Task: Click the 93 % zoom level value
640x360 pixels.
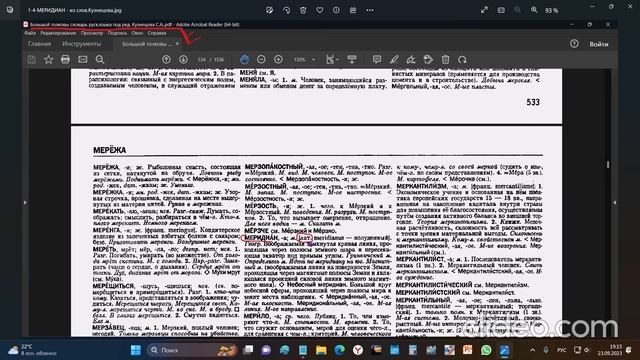Action: tap(551, 11)
